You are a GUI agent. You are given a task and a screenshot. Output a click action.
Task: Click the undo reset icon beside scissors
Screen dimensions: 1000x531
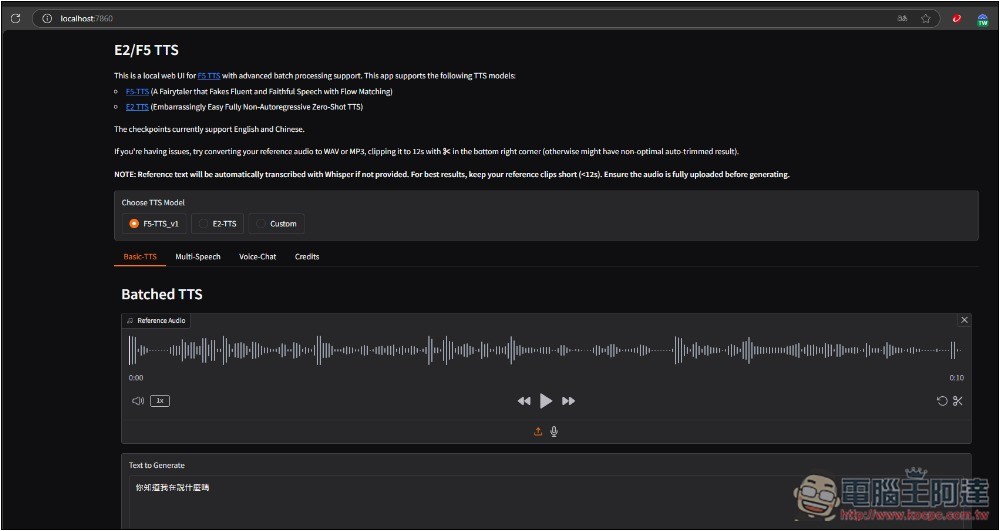tap(941, 401)
